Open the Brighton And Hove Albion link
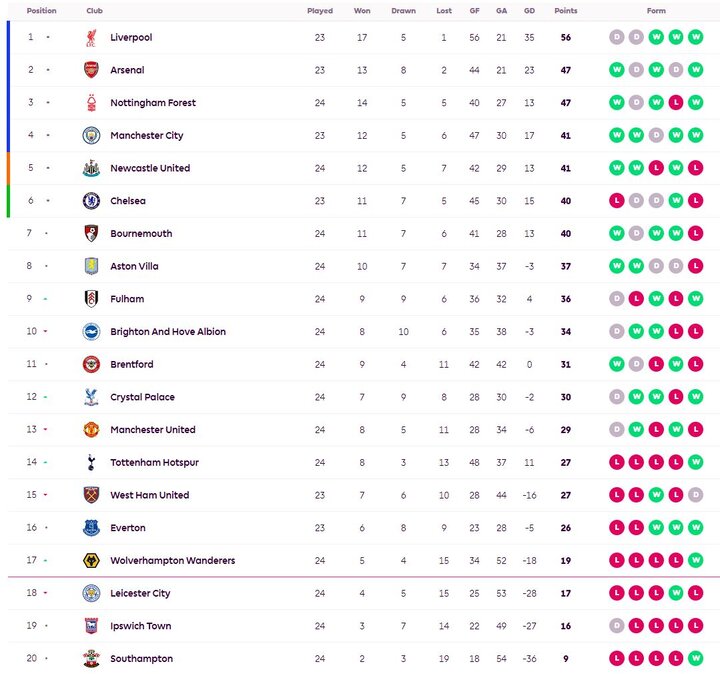720x674 pixels. click(167, 332)
